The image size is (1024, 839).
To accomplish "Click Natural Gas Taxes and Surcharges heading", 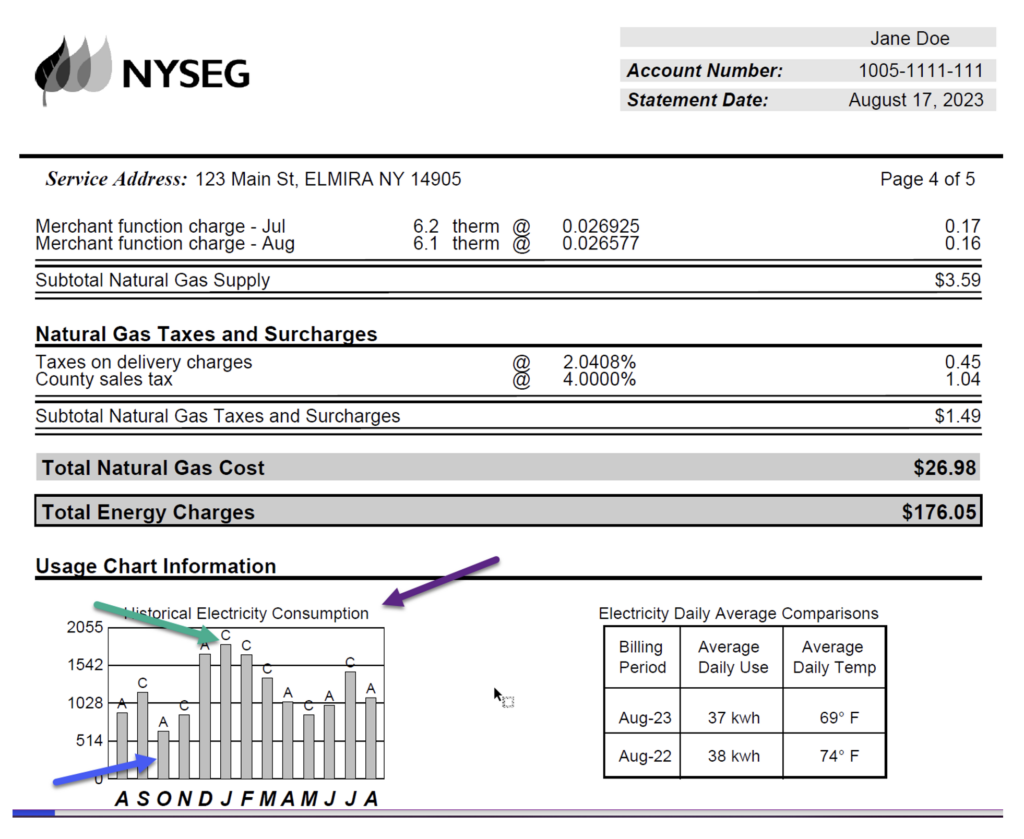I will coord(206,334).
